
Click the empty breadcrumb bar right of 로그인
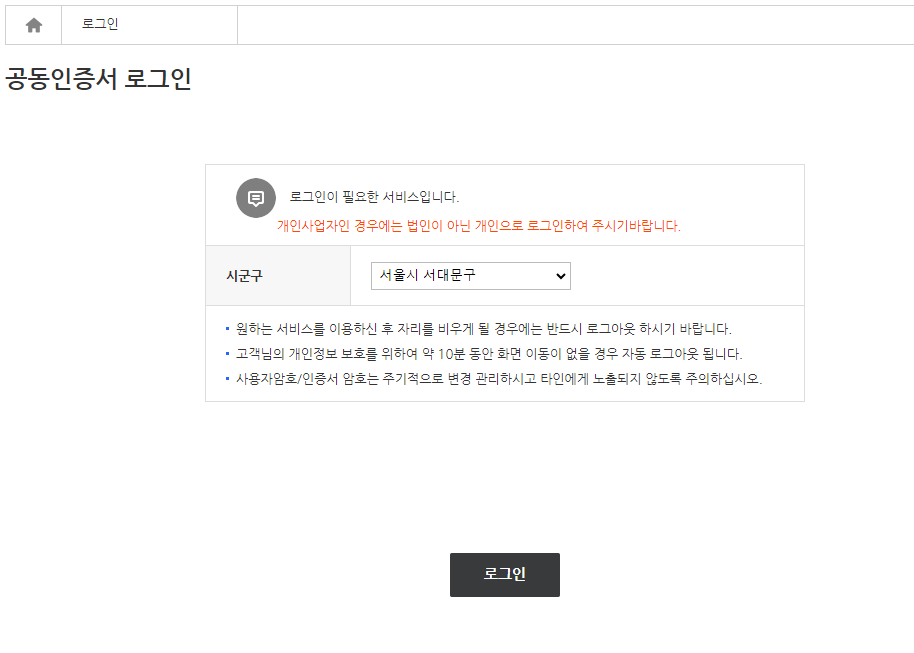575,25
